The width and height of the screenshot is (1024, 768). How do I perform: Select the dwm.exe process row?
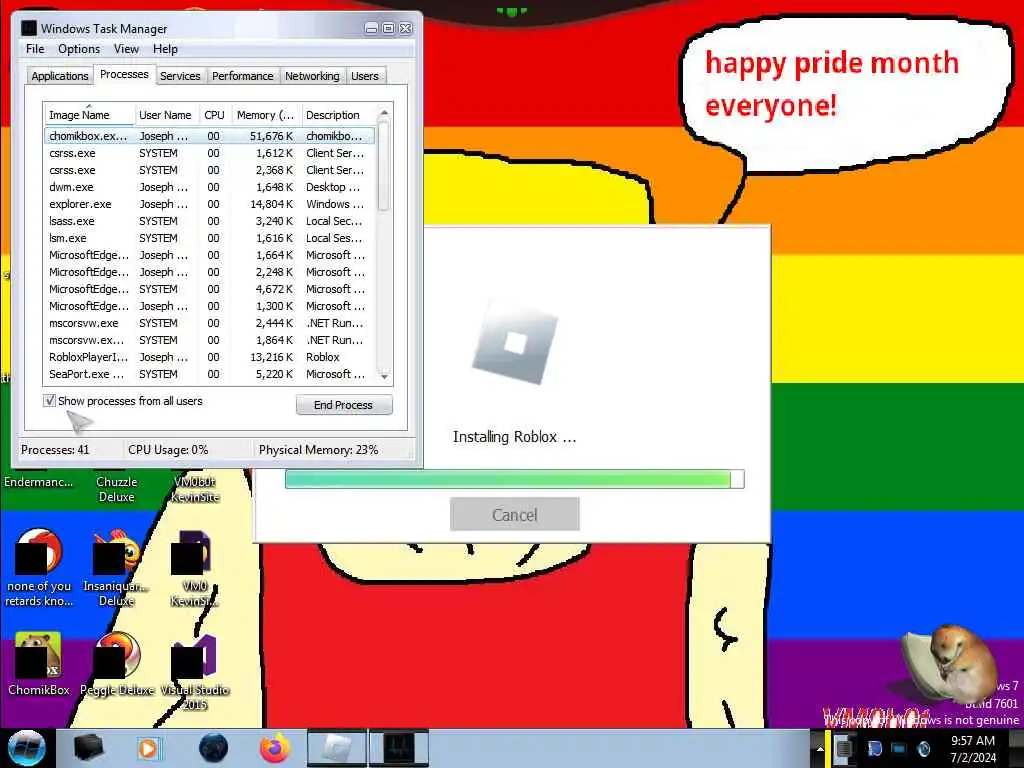coord(209,187)
